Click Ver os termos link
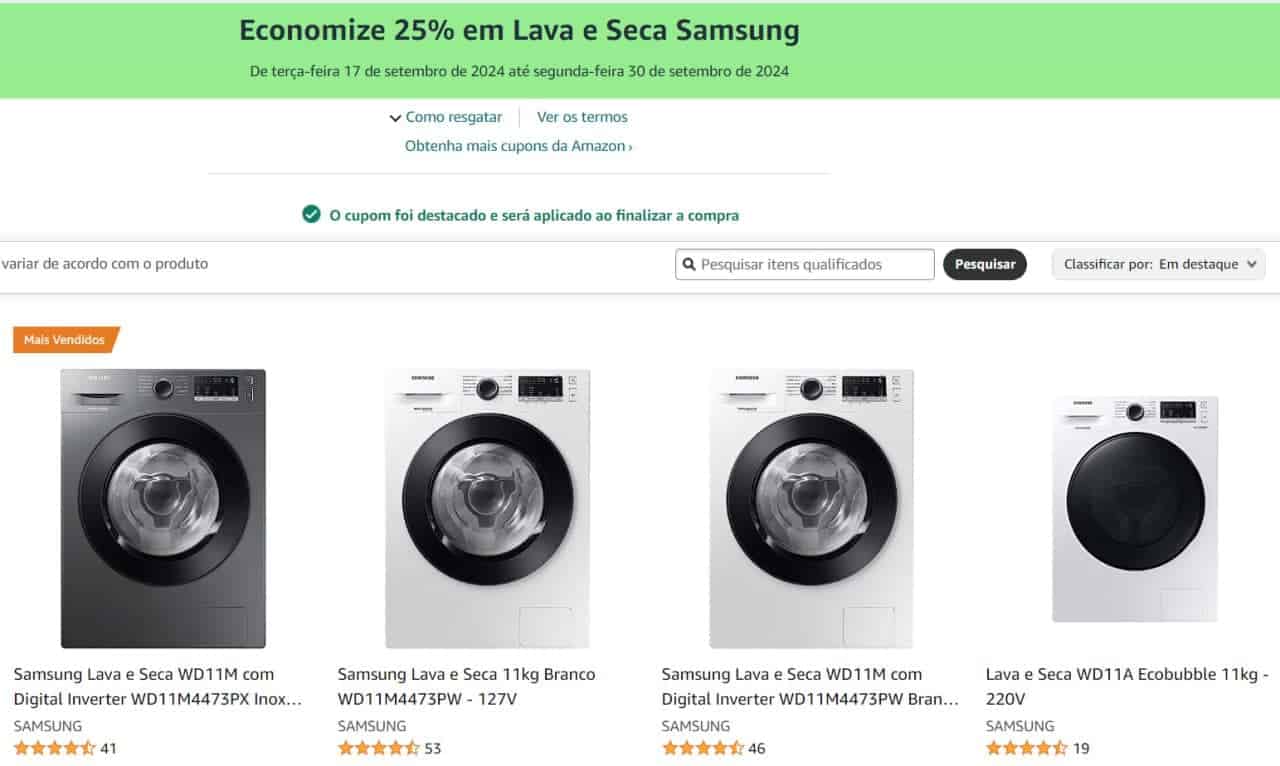This screenshot has height=766, width=1280. tap(582, 117)
